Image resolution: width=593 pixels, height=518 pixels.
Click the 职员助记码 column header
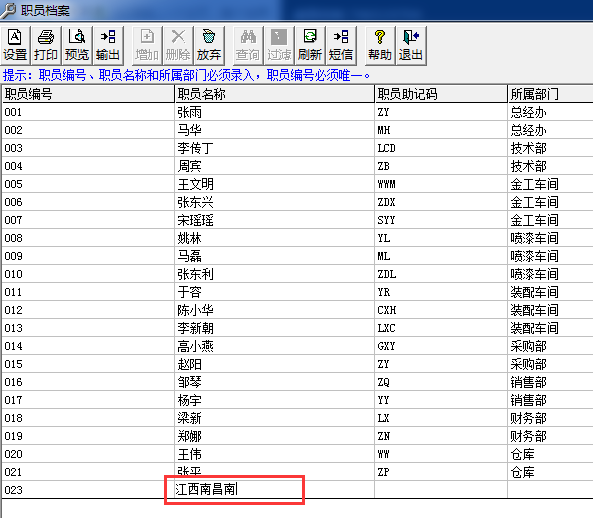[441, 94]
